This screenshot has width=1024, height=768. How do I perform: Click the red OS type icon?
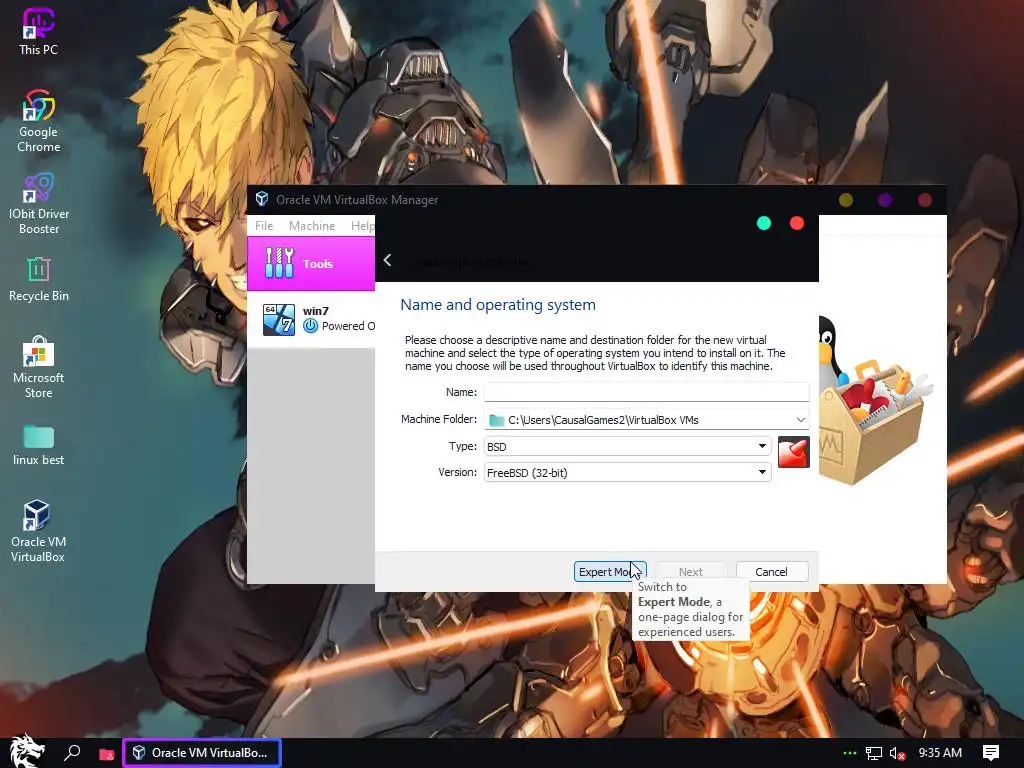(x=793, y=452)
